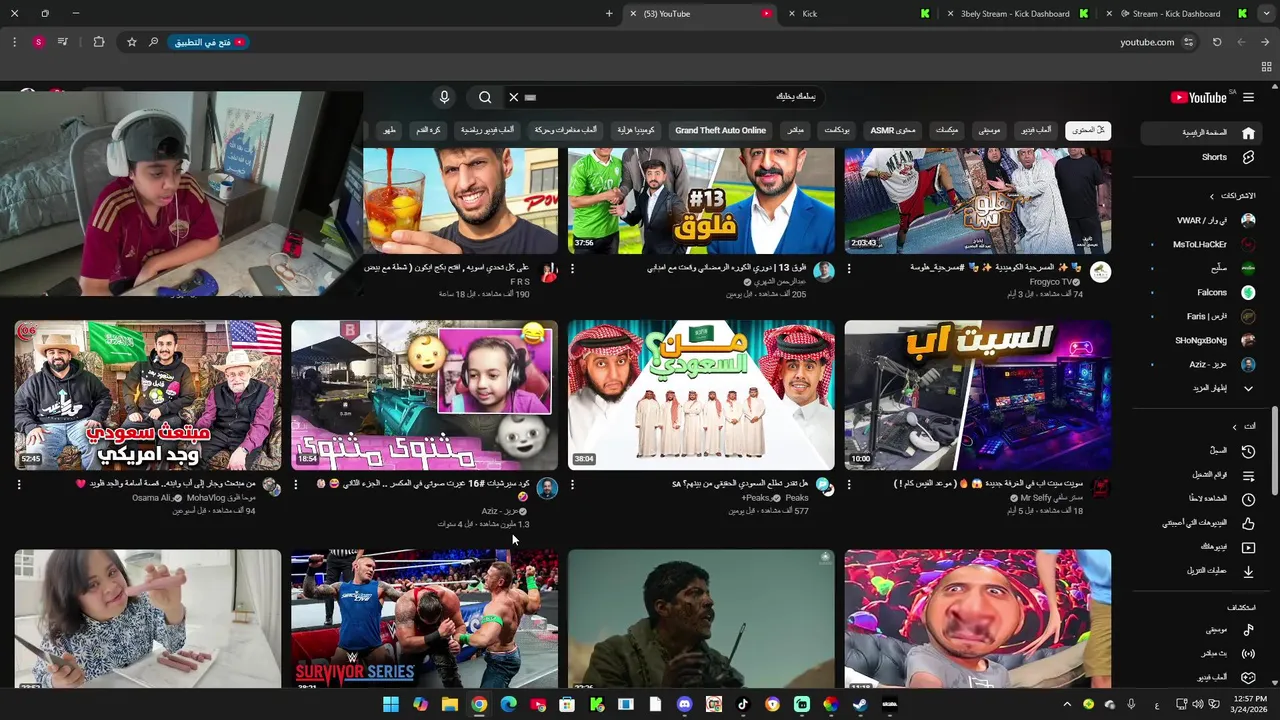Open options menu for السيت اب video

[849, 484]
